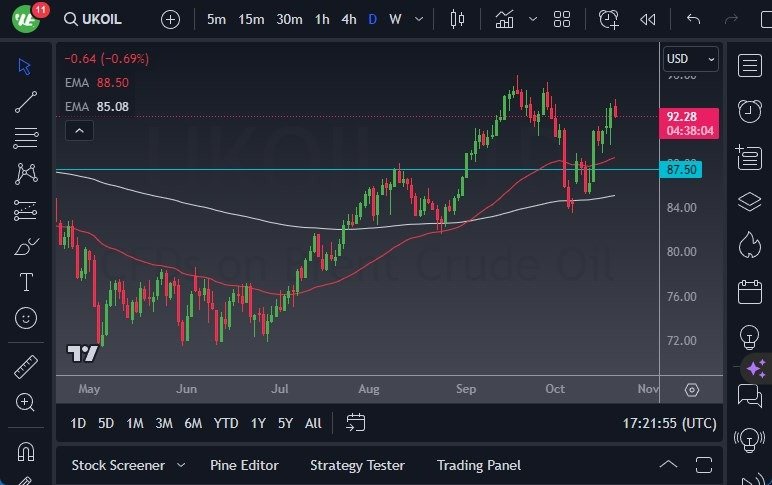Image resolution: width=772 pixels, height=485 pixels.
Task: Select the daily D timeframe
Action: pyautogui.click(x=372, y=19)
